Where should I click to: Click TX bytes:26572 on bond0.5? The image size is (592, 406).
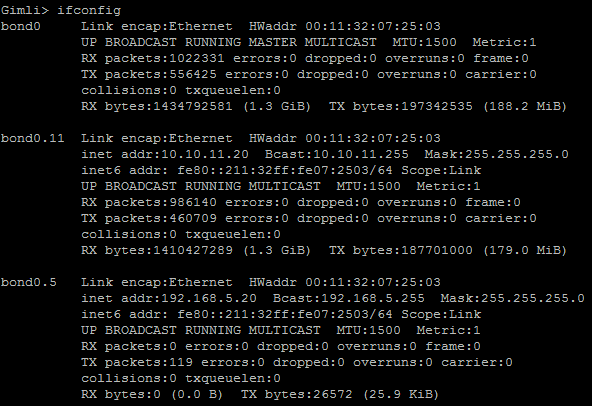[x=297, y=394]
